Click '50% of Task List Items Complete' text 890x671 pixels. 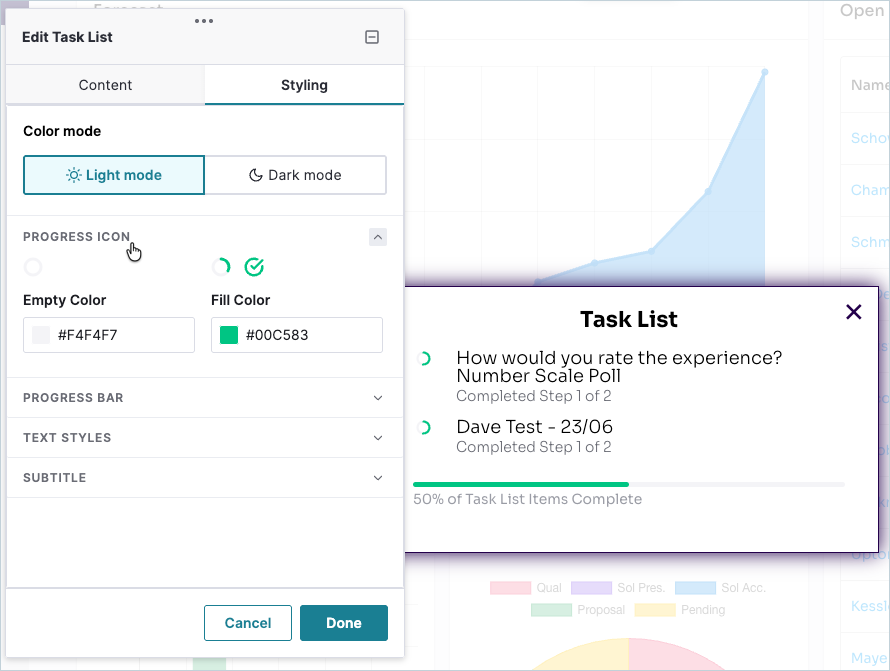coord(527,499)
